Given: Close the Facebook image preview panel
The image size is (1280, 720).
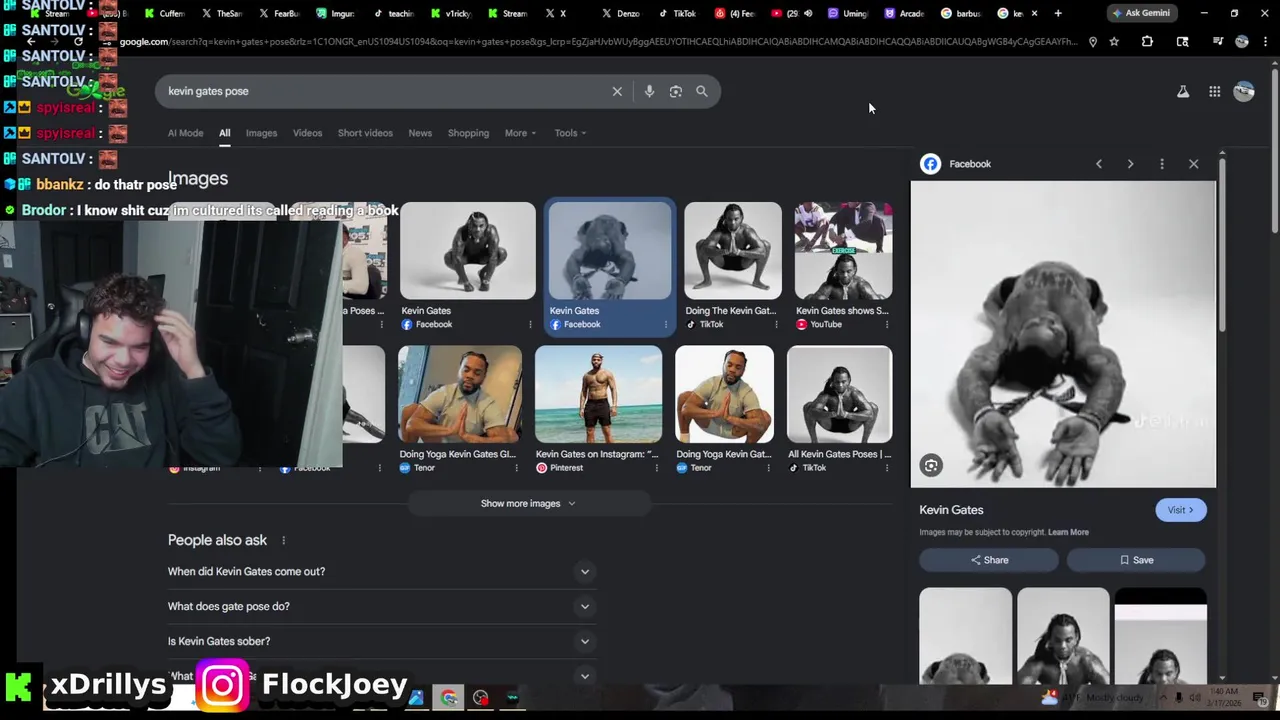Looking at the screenshot, I should point(1193,164).
